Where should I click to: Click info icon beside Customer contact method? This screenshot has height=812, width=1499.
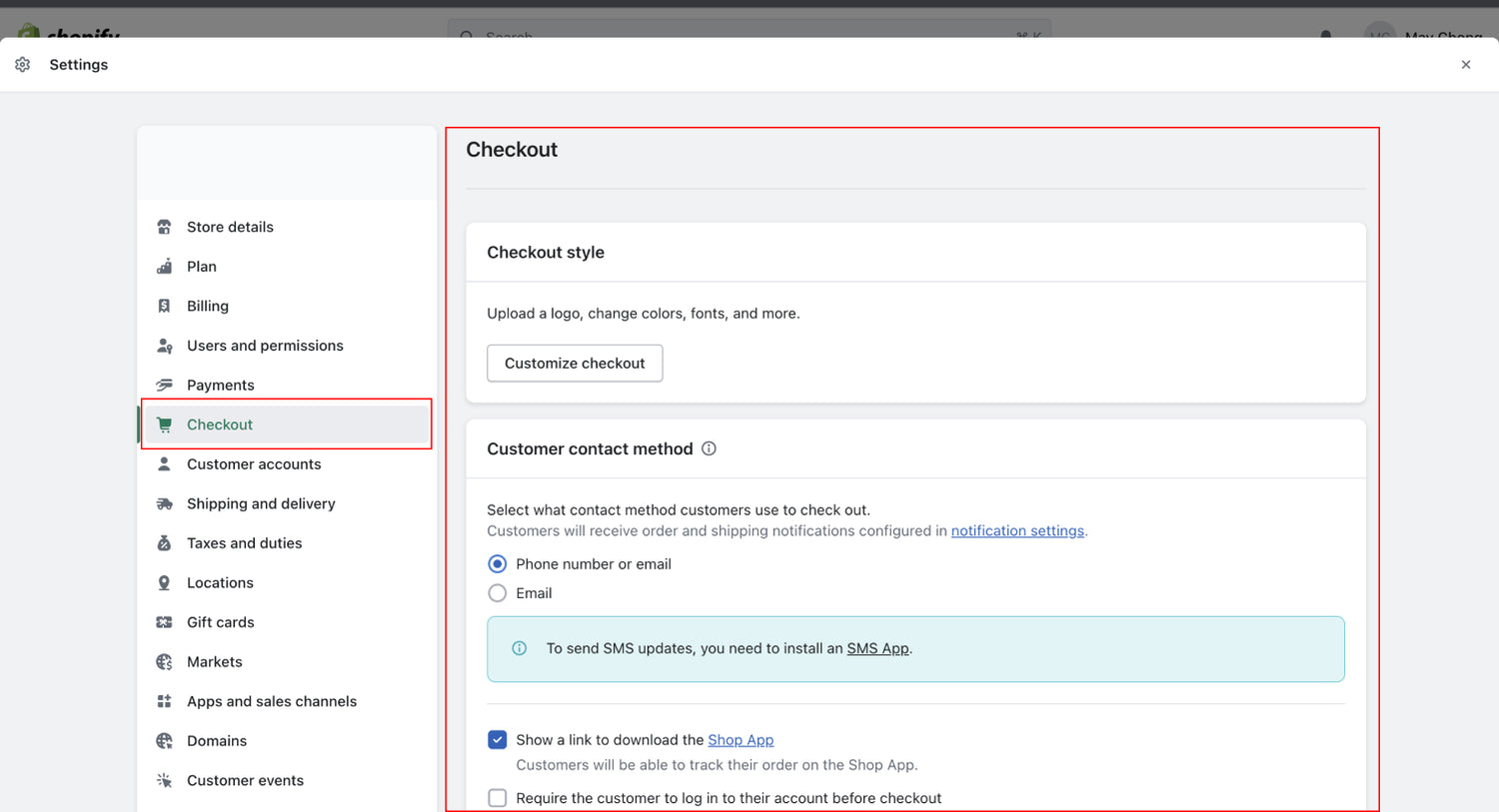pos(709,449)
